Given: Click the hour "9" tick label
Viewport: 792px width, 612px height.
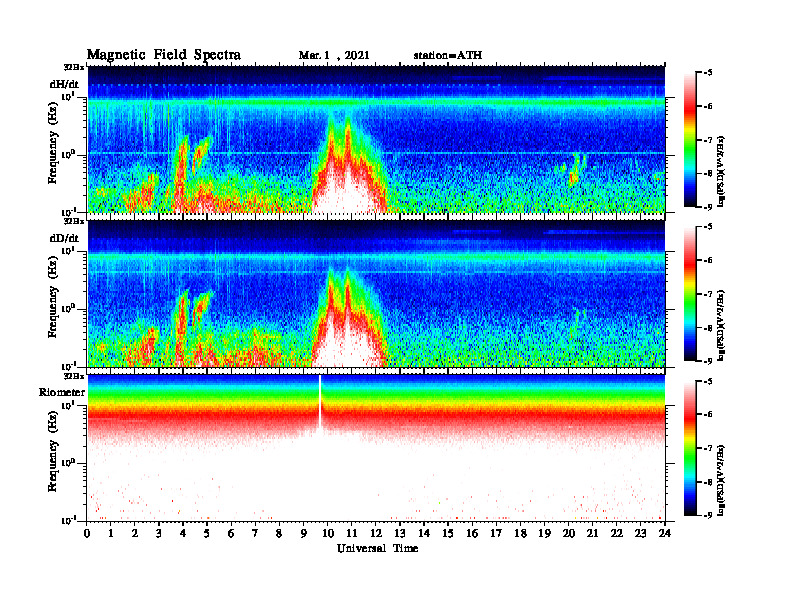Looking at the screenshot, I should coord(303,534).
